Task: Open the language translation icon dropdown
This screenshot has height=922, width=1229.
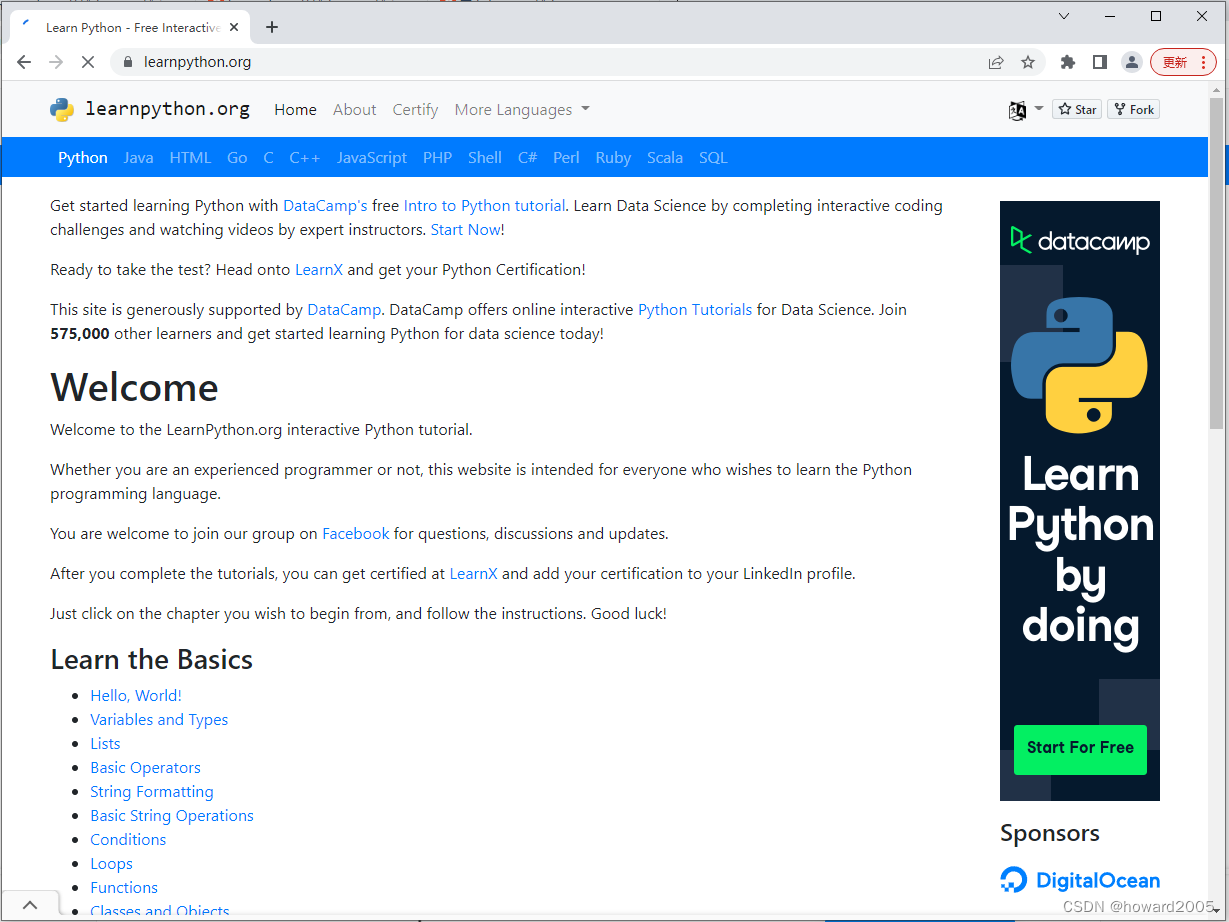Action: tap(1026, 110)
